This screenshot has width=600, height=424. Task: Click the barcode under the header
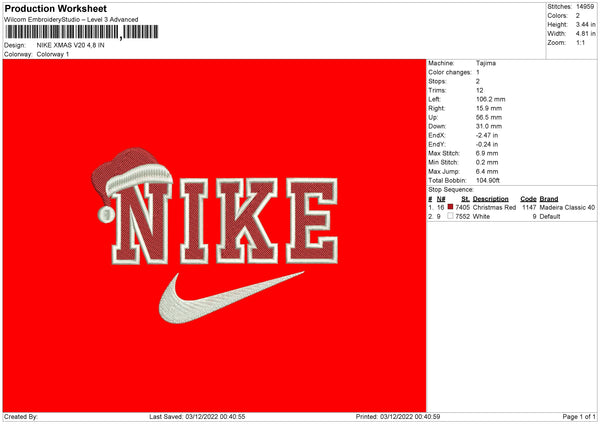coord(81,32)
